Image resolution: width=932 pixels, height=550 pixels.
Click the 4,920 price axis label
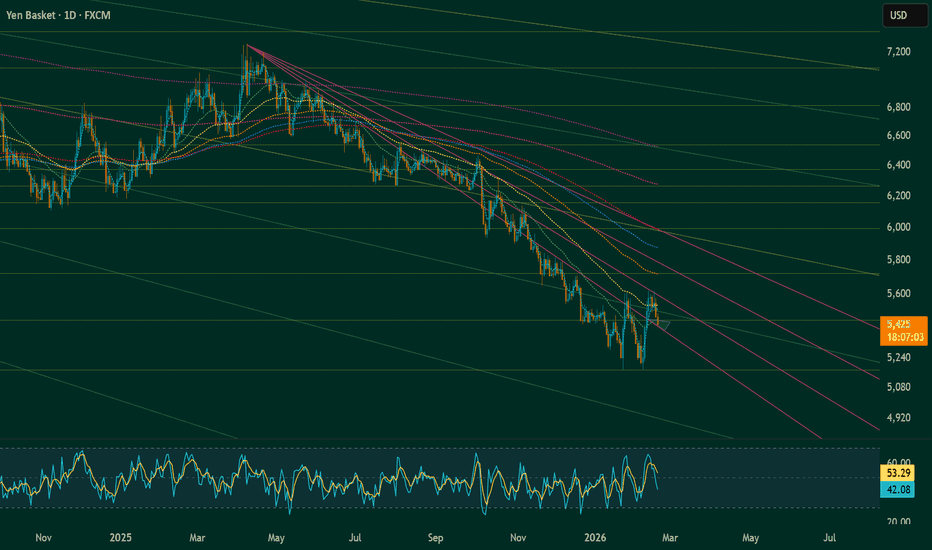897,417
